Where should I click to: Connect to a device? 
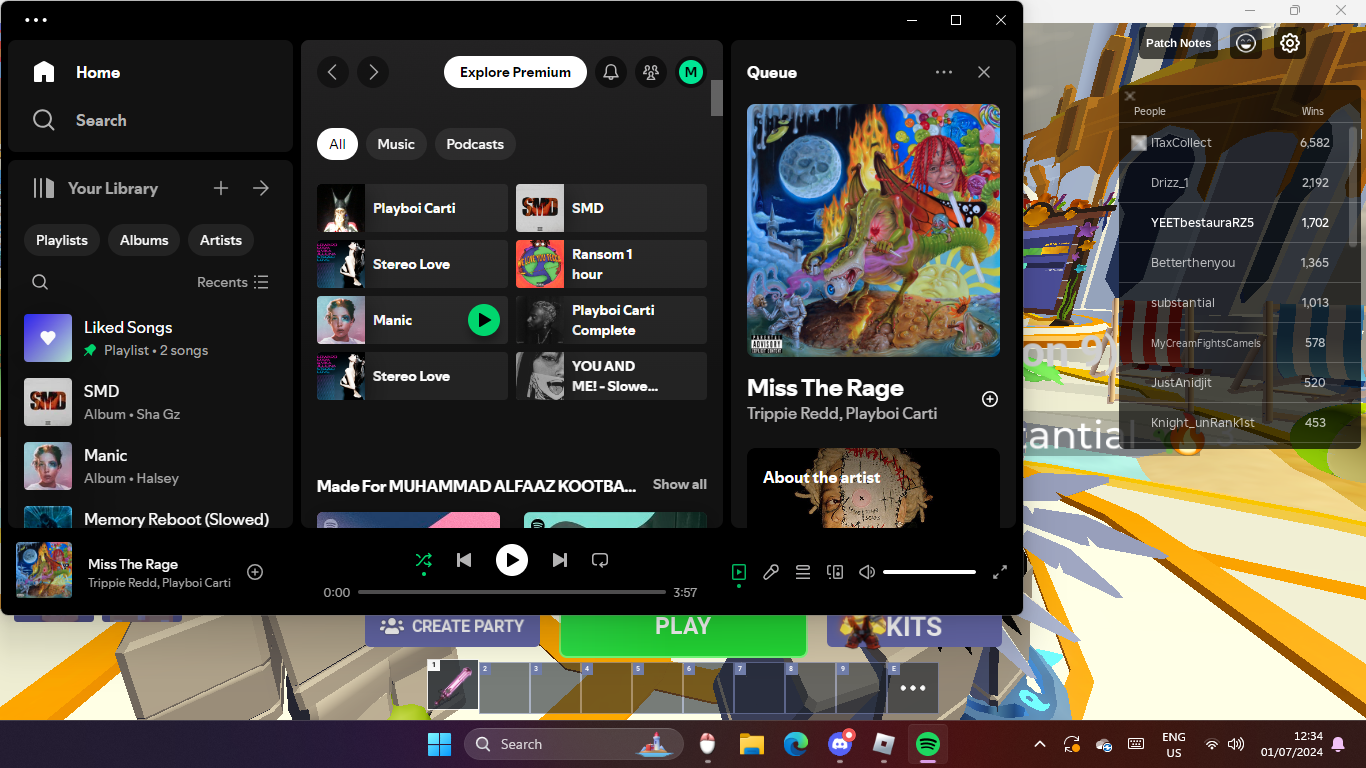[x=835, y=572]
